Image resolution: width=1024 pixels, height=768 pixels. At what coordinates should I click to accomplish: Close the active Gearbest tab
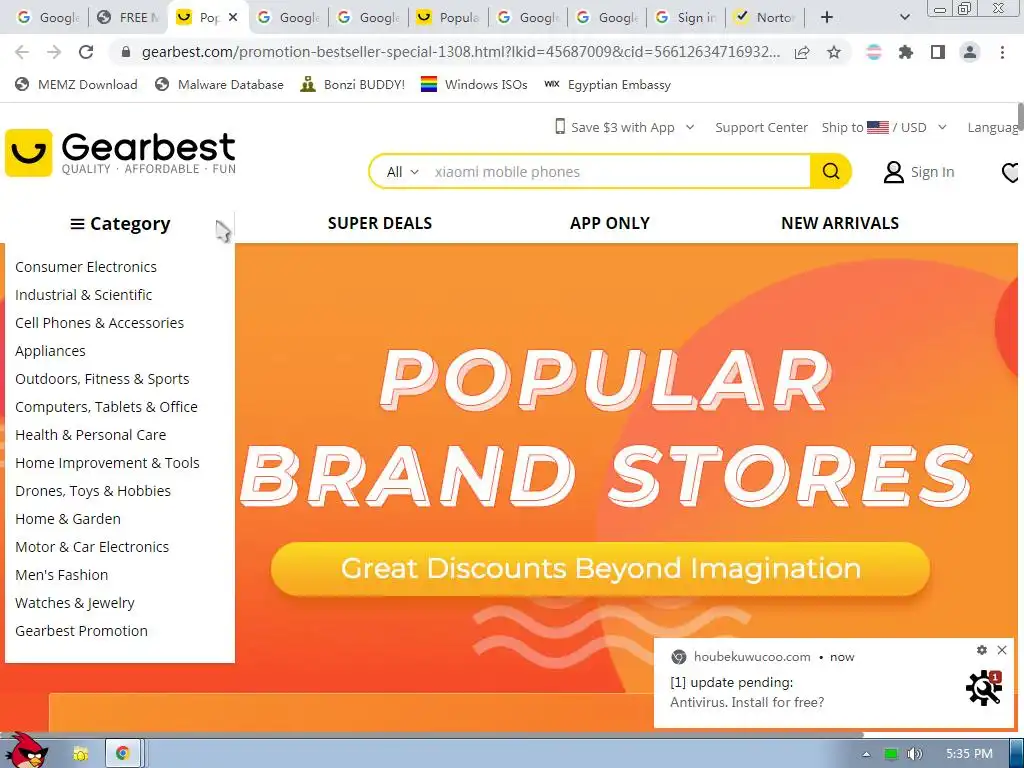[x=234, y=18]
